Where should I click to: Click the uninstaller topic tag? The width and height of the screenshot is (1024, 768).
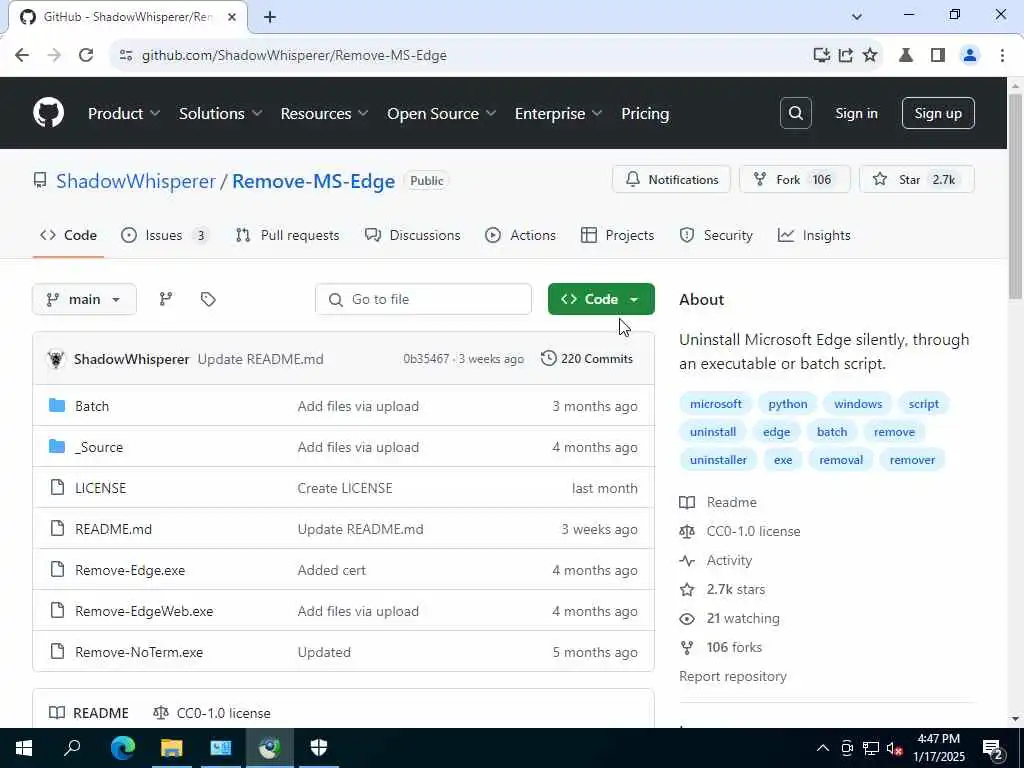718,460
